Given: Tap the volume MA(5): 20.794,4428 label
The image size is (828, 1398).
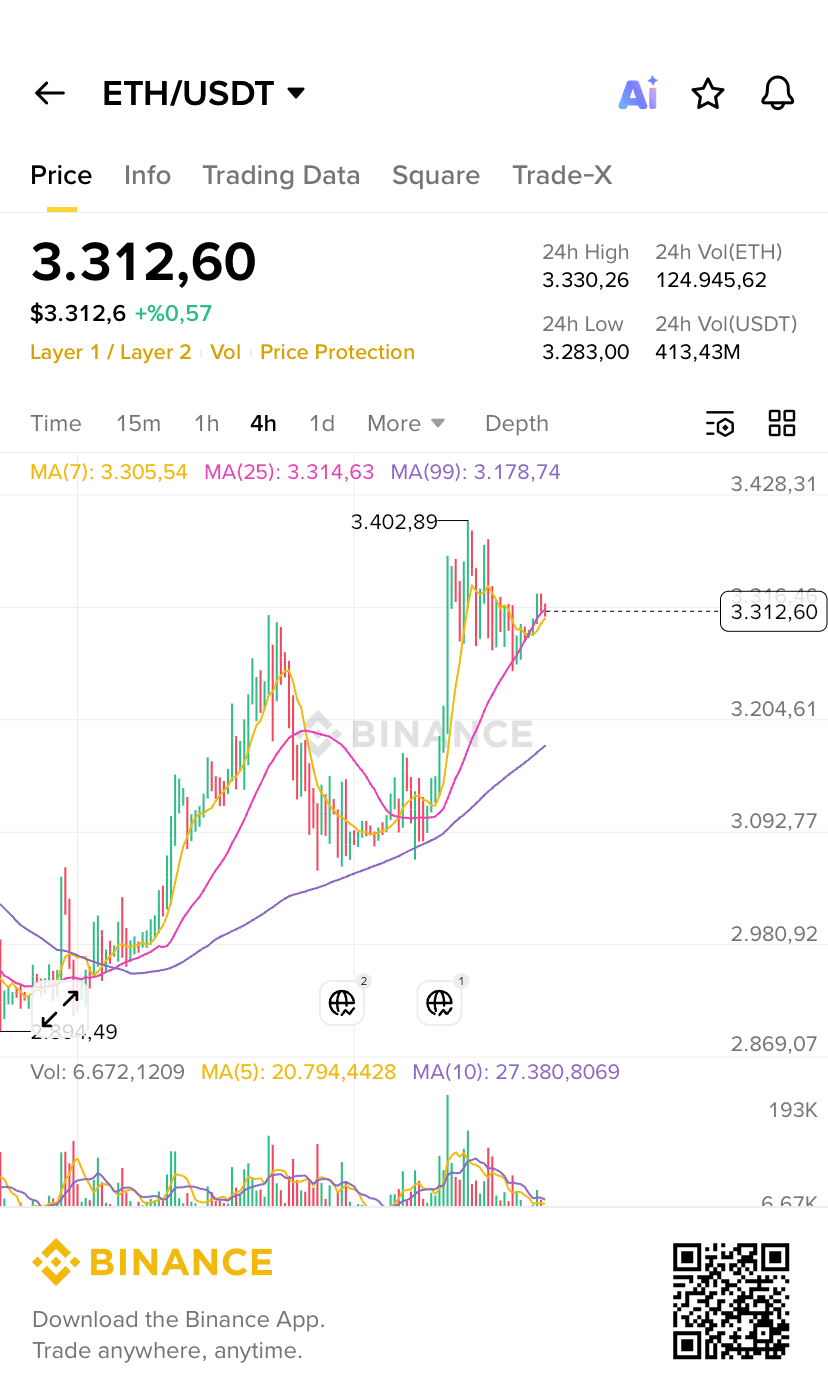Looking at the screenshot, I should click(x=299, y=1072).
